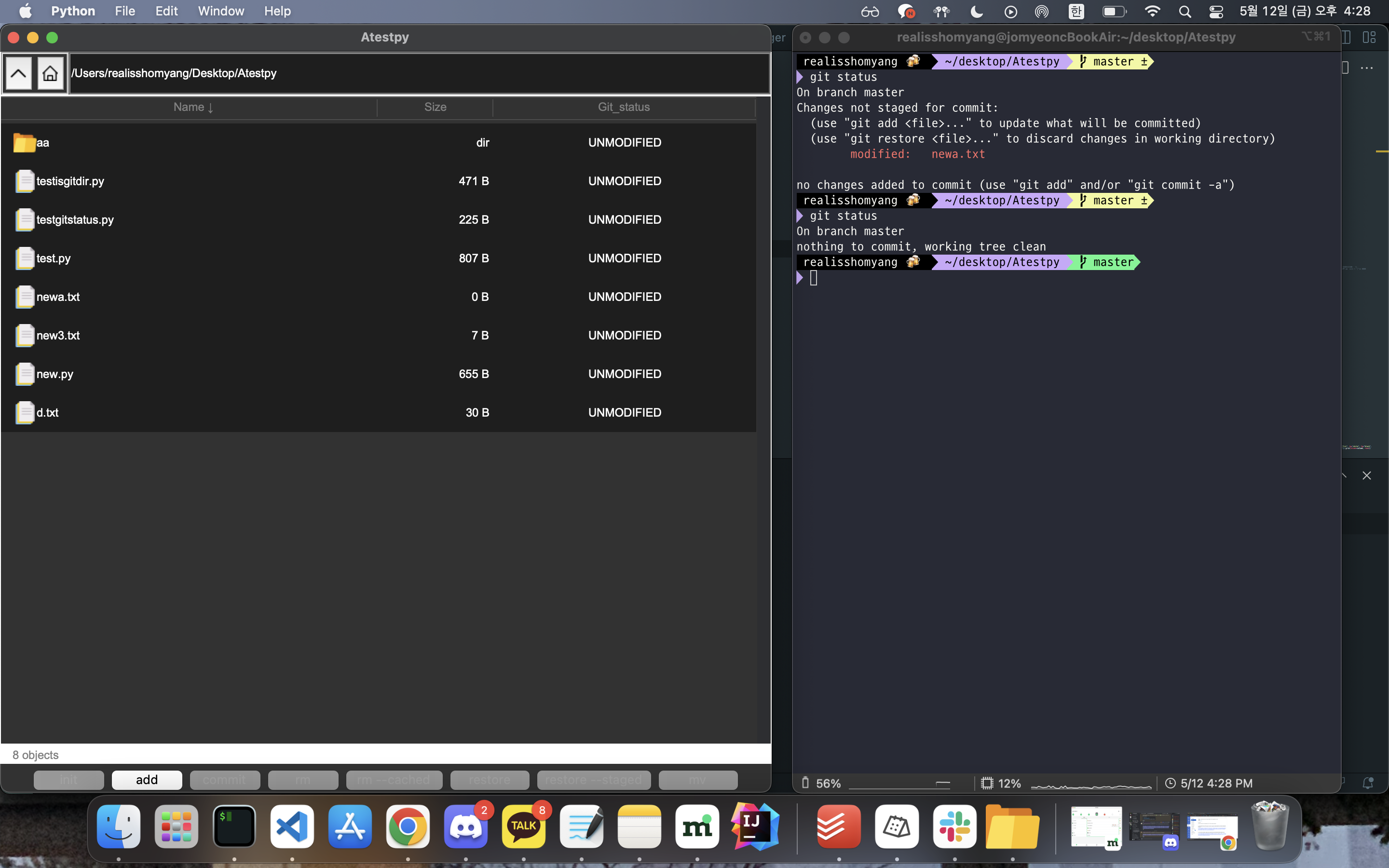The height and width of the screenshot is (868, 1389).
Task: Select the aa folder icon
Action: [24, 142]
